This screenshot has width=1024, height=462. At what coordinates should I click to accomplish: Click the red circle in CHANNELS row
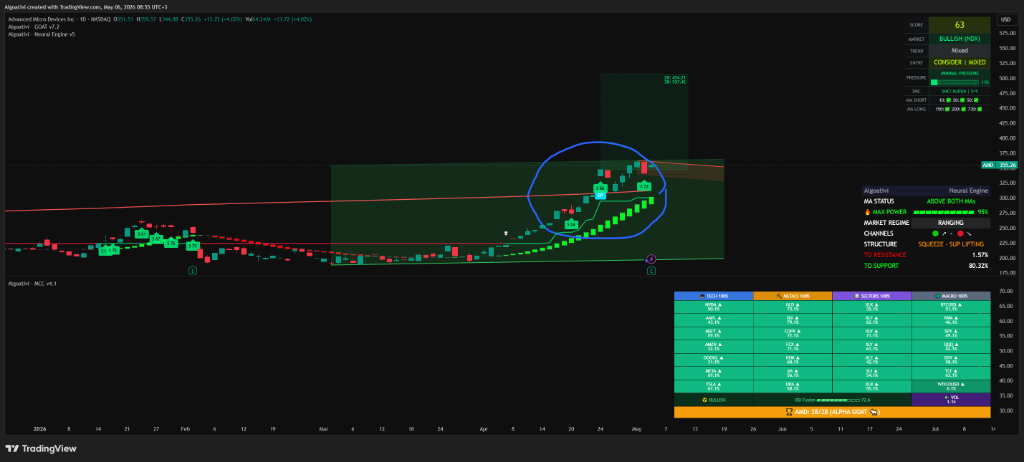(x=960, y=233)
